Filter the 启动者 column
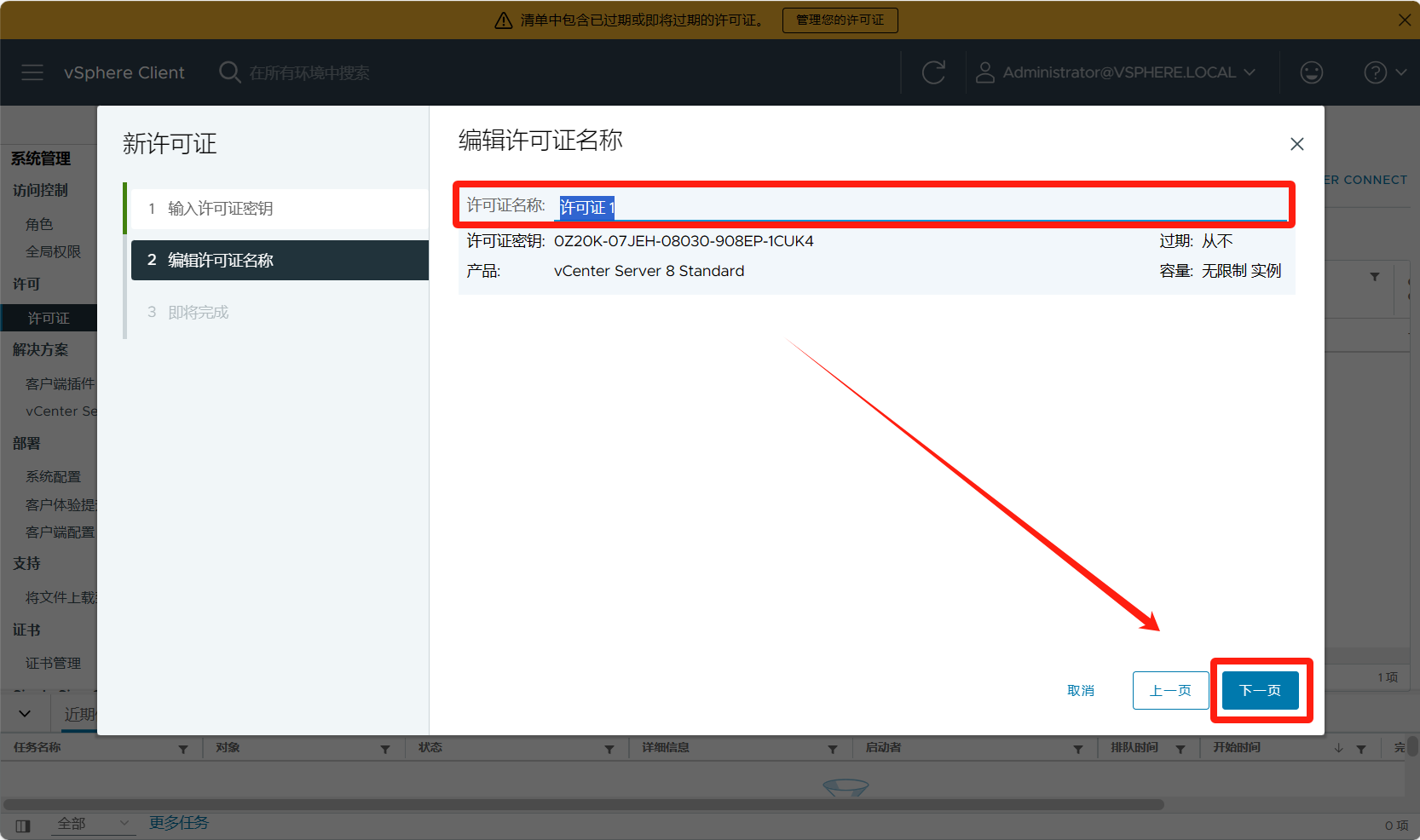Image resolution: width=1420 pixels, height=840 pixels. point(1077,749)
